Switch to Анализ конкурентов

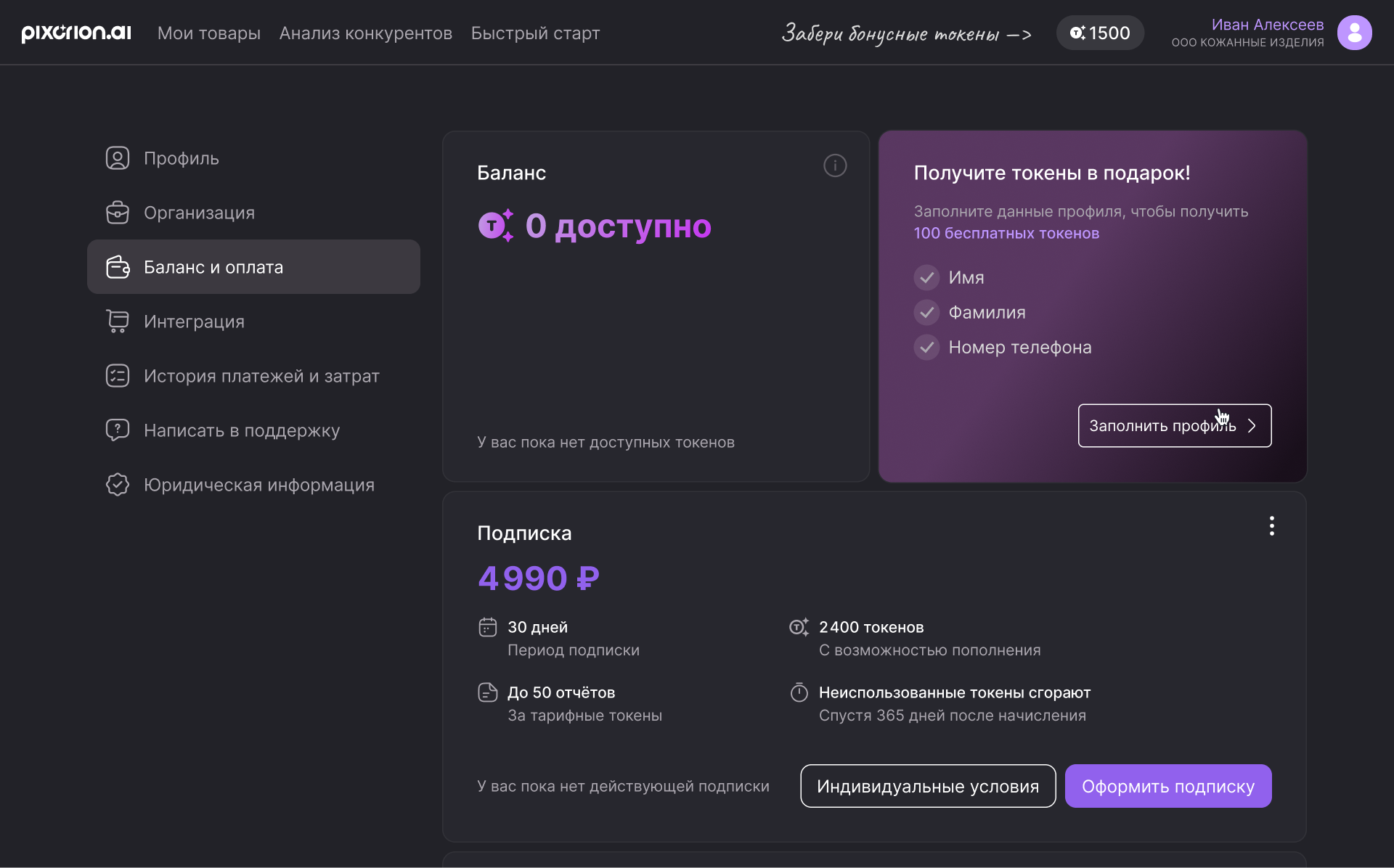pyautogui.click(x=365, y=33)
